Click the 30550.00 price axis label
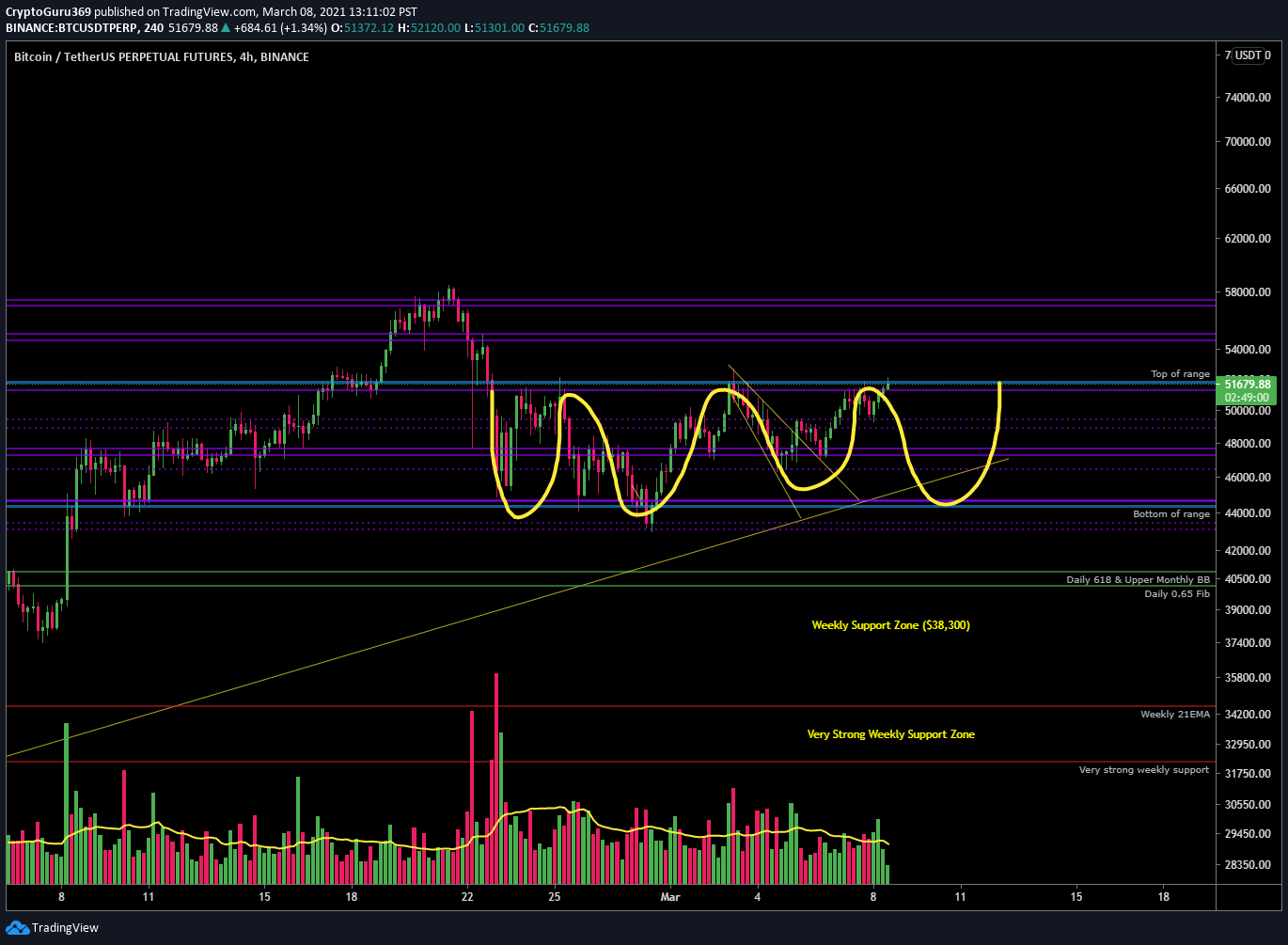 (x=1248, y=805)
